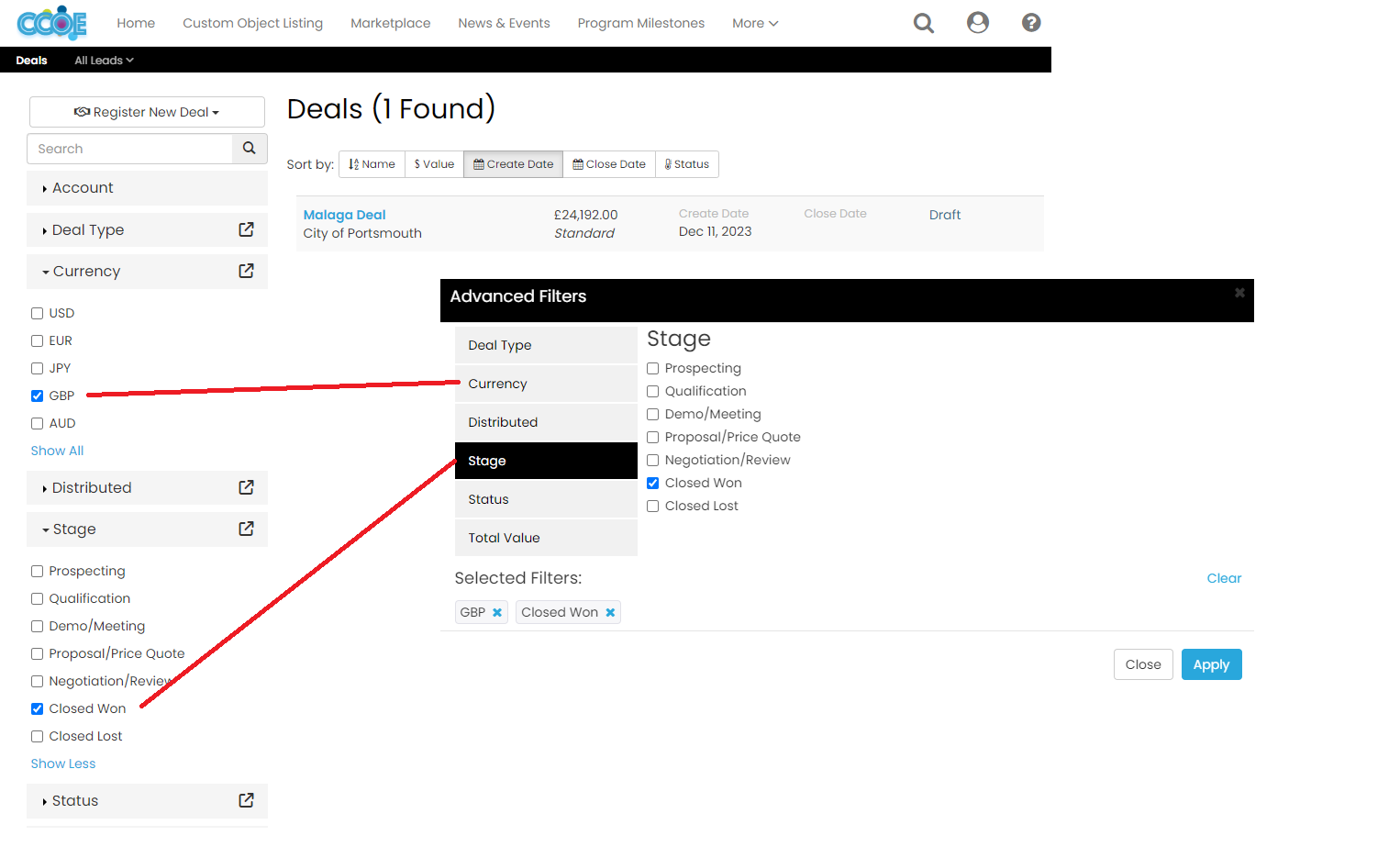Check Demo/Meeting in sidebar Stage filter
The width and height of the screenshot is (1400, 847).
coord(38,626)
